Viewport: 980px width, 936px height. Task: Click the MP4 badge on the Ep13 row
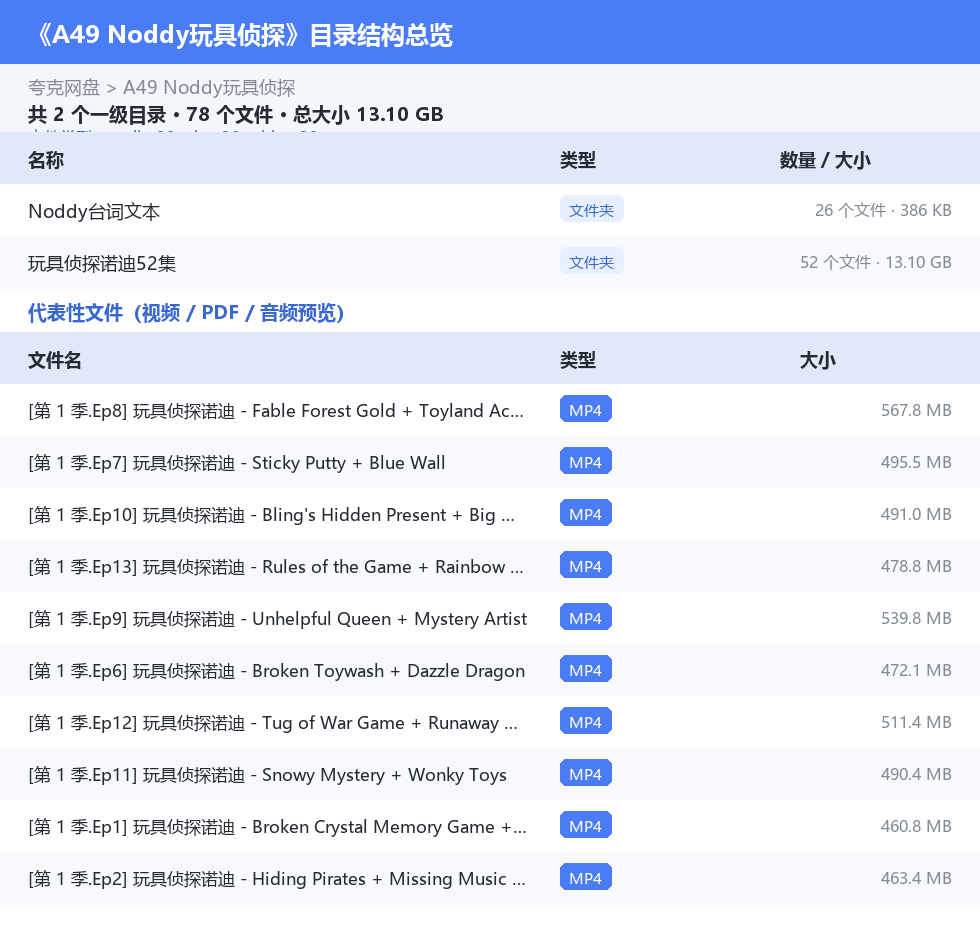point(586,565)
